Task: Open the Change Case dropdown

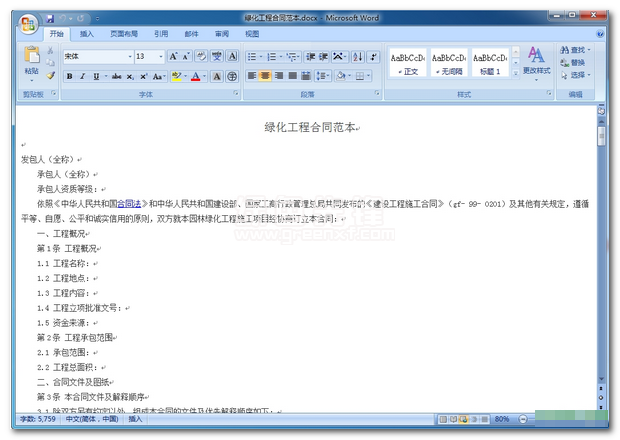Action: pos(159,77)
